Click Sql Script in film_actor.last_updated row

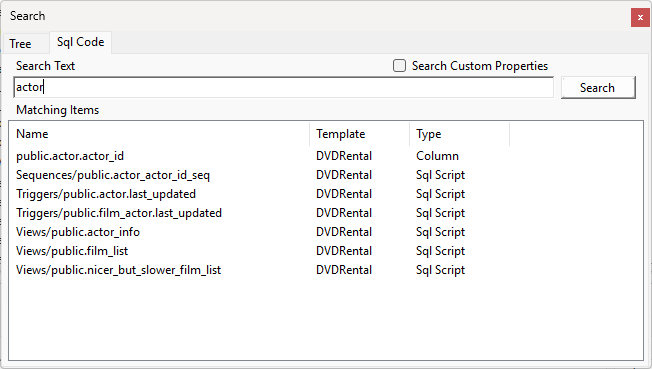click(x=440, y=213)
